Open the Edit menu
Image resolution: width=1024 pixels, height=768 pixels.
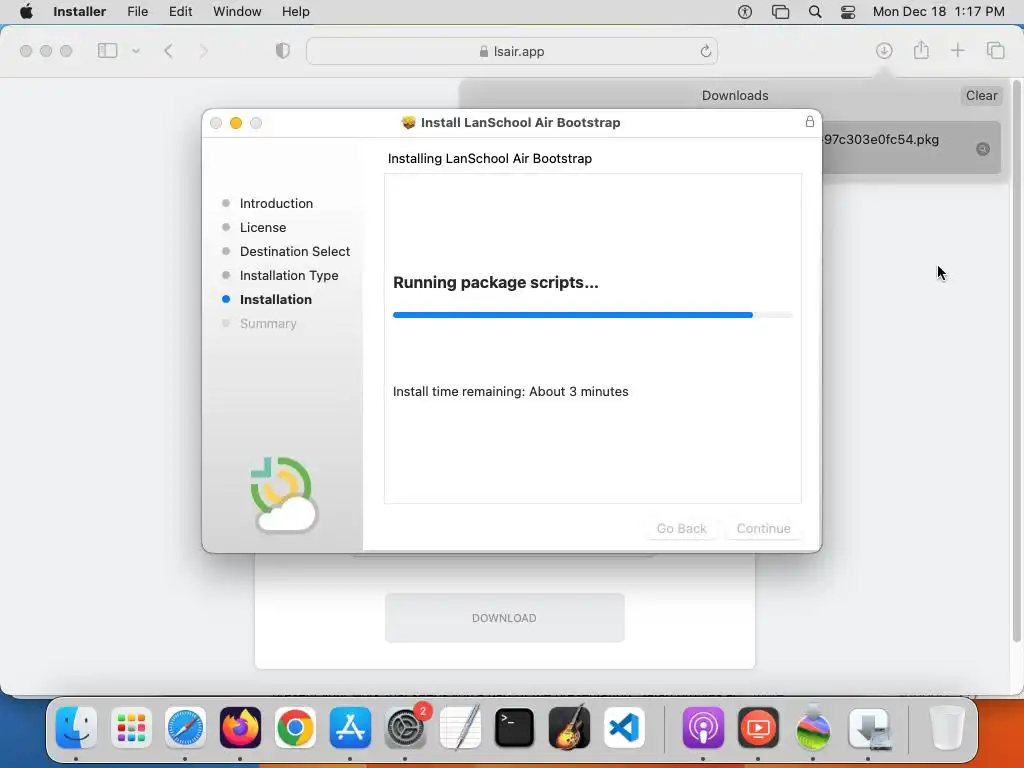[x=180, y=12]
